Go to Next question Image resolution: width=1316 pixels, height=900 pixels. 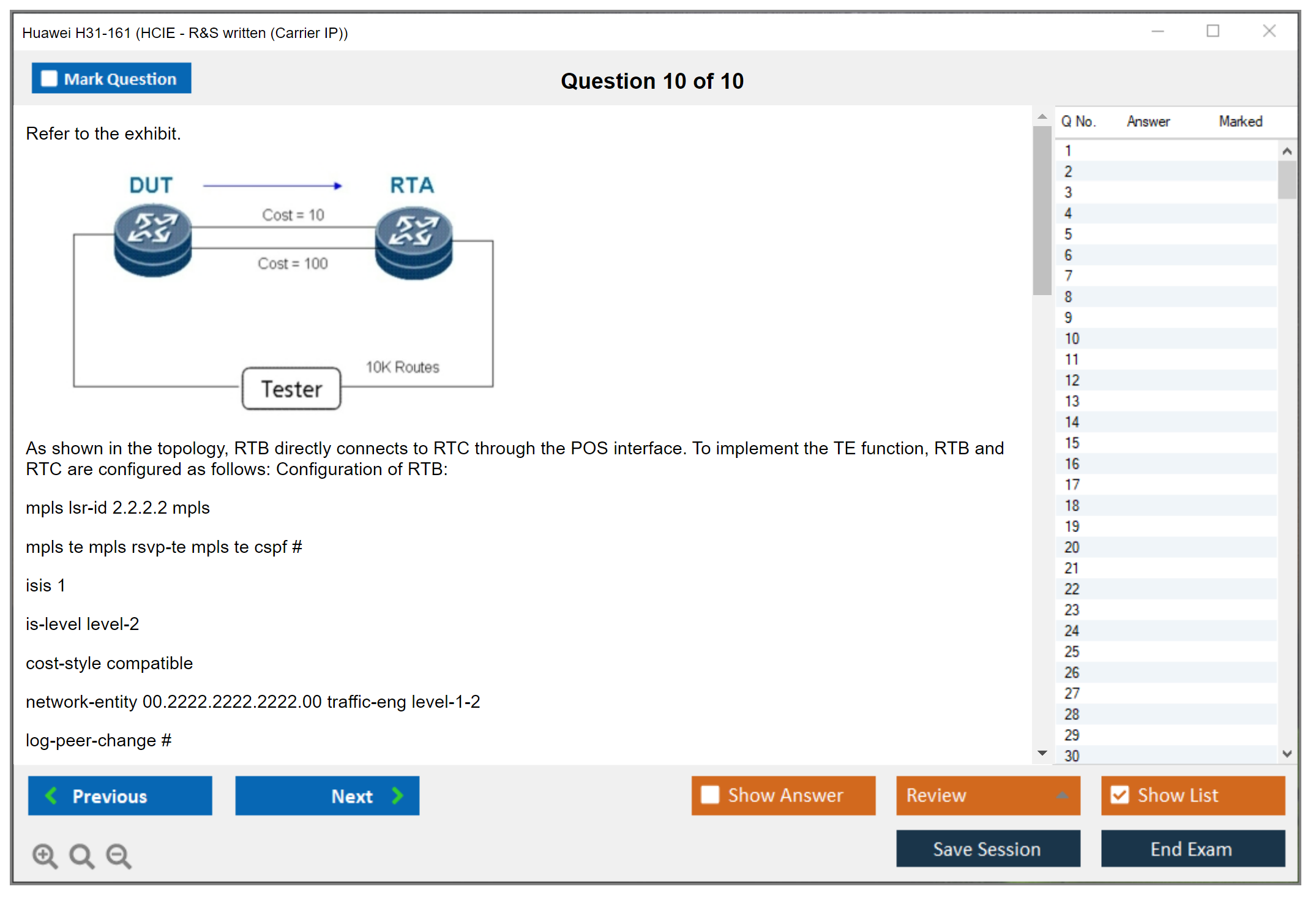point(327,796)
